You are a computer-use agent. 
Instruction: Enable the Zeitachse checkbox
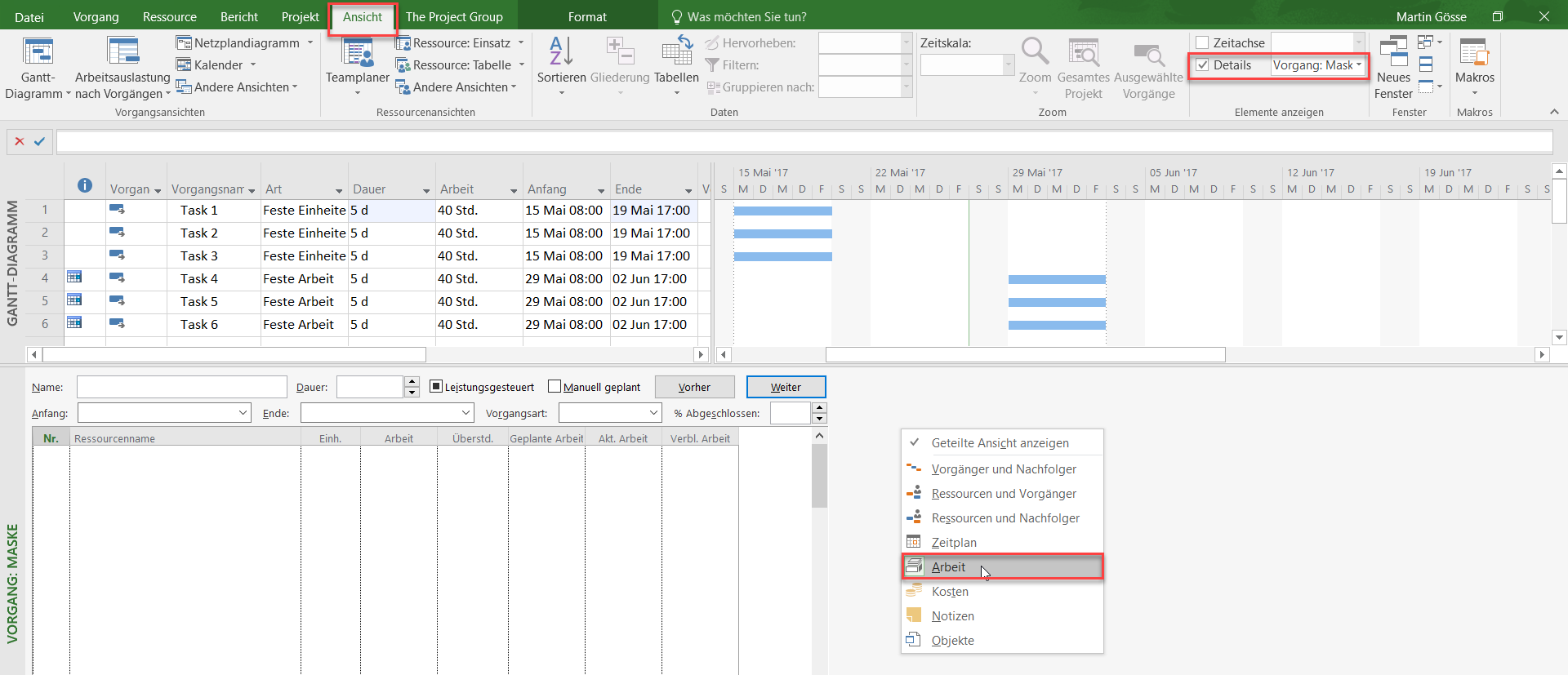pyautogui.click(x=1202, y=43)
